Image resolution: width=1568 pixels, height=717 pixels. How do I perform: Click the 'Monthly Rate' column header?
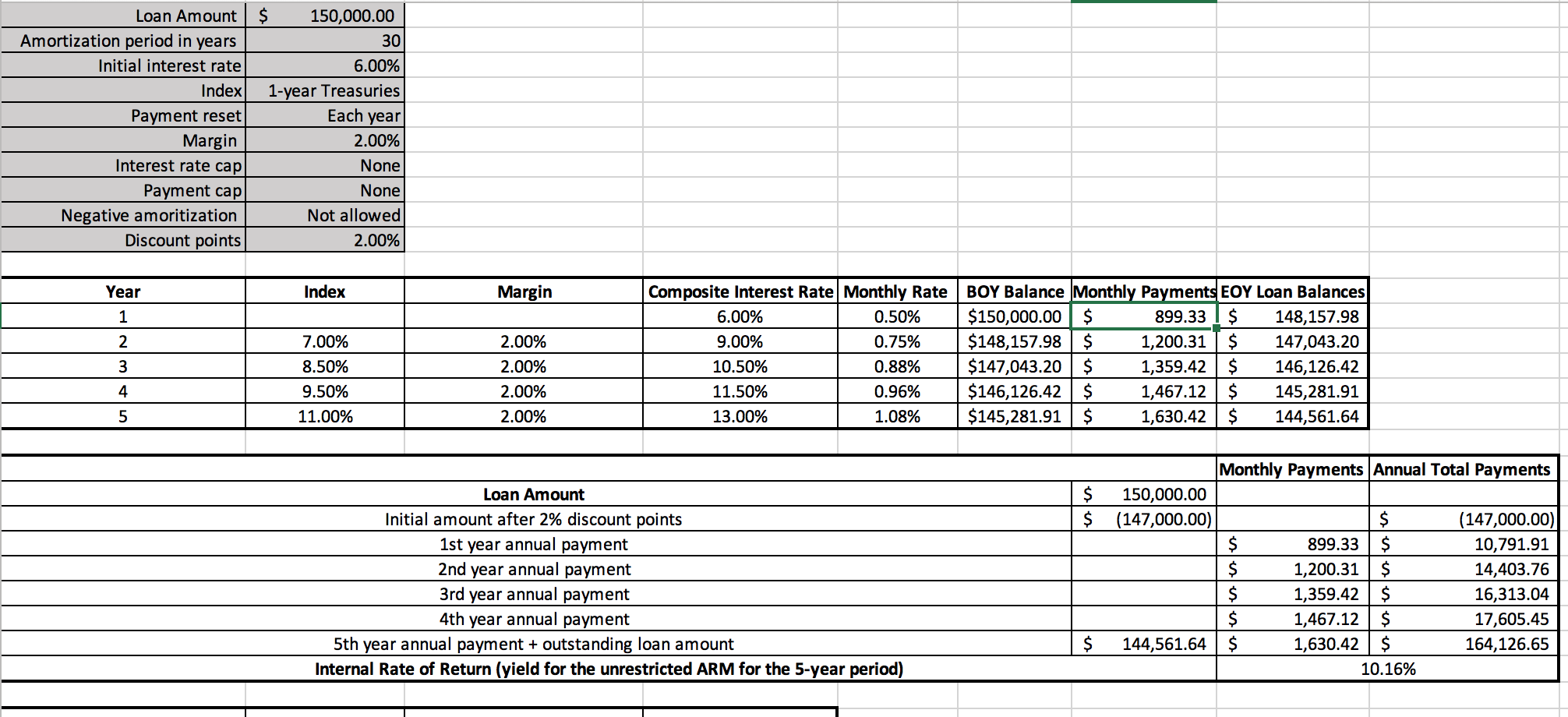click(897, 291)
